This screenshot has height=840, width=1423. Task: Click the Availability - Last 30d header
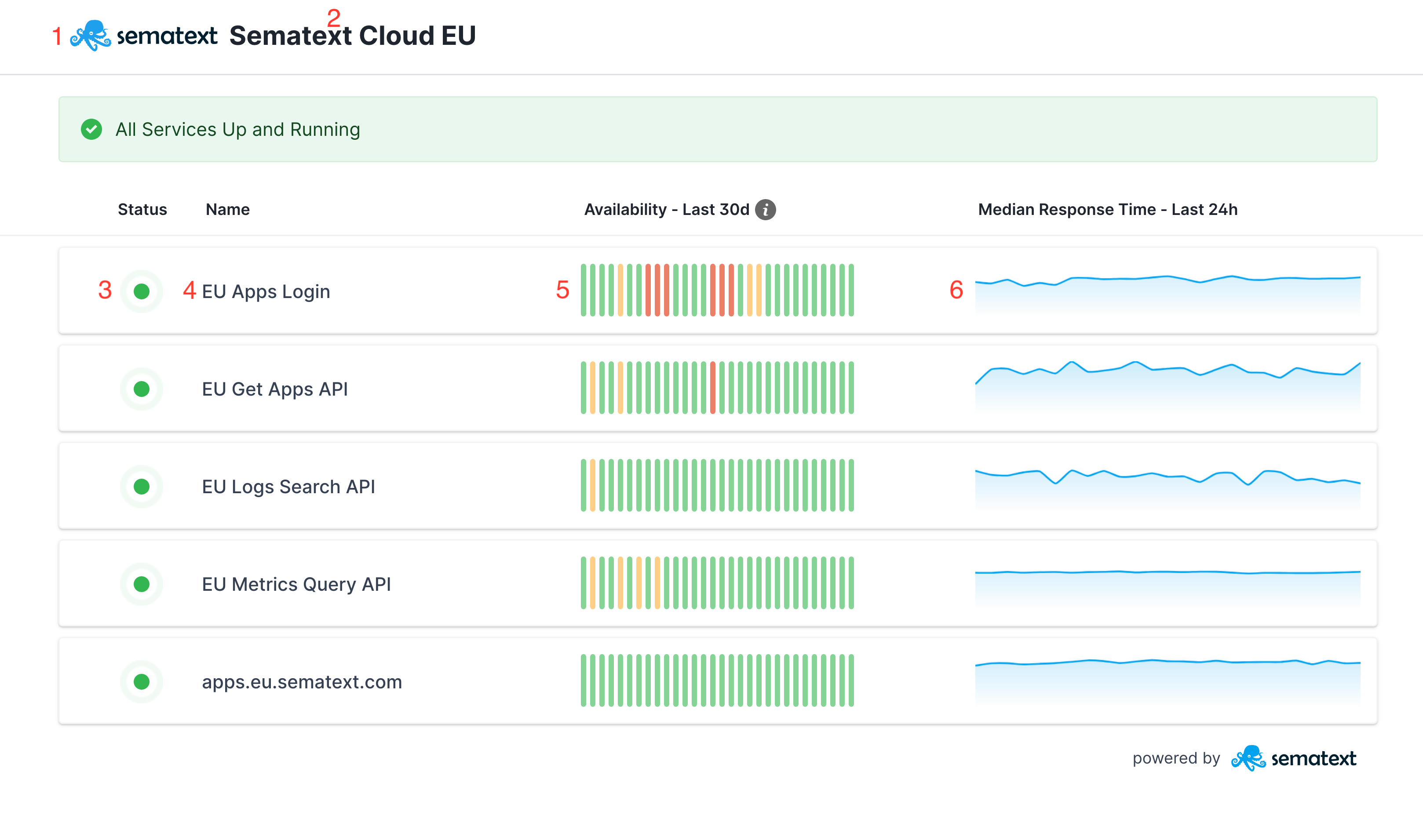click(x=667, y=209)
